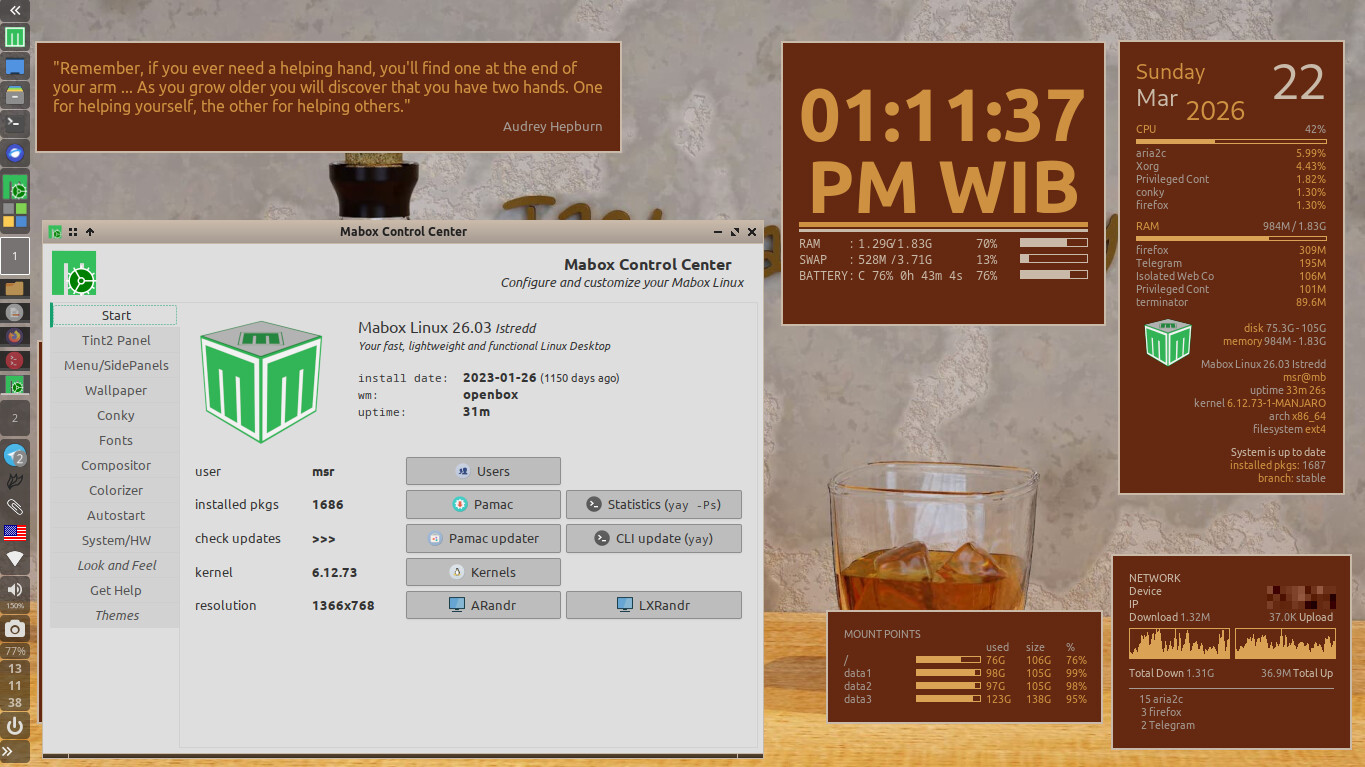
Task: Click the volume speaker icon
Action: pyautogui.click(x=15, y=588)
